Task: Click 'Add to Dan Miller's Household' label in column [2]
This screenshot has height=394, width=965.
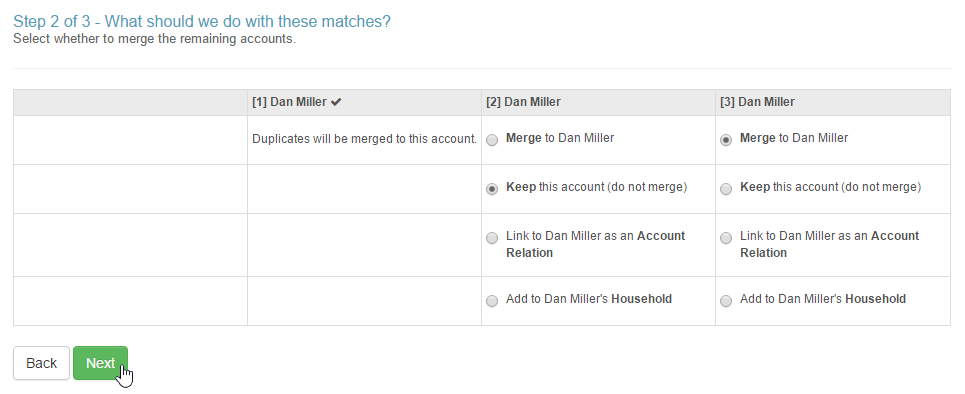Action: click(x=589, y=299)
